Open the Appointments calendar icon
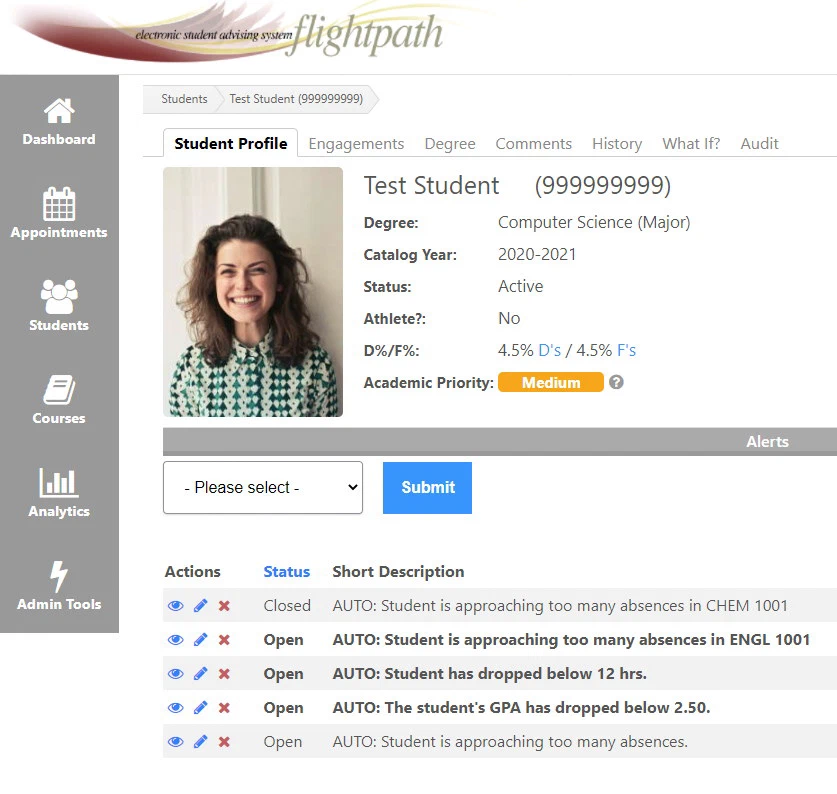Viewport: 837px width, 794px height. click(x=59, y=203)
